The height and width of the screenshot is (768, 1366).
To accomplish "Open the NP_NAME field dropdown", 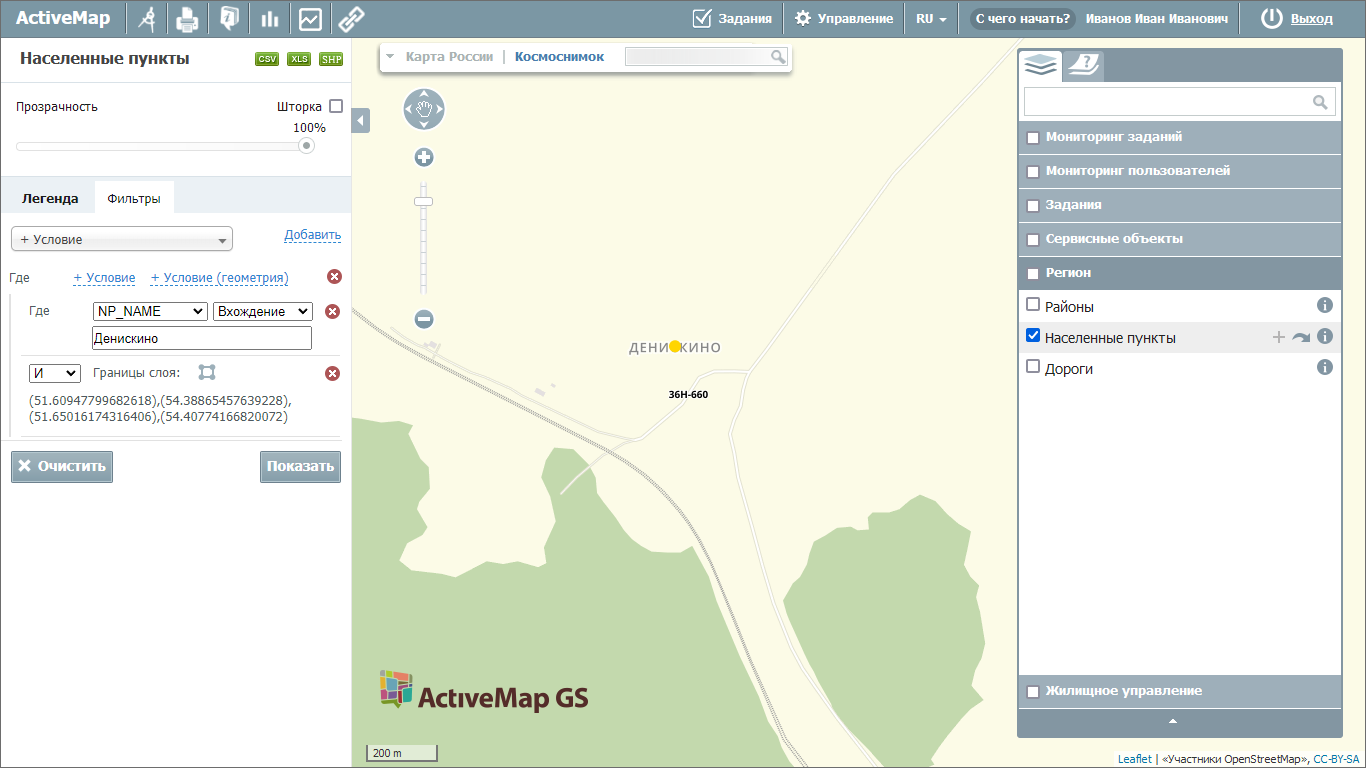I will (150, 311).
